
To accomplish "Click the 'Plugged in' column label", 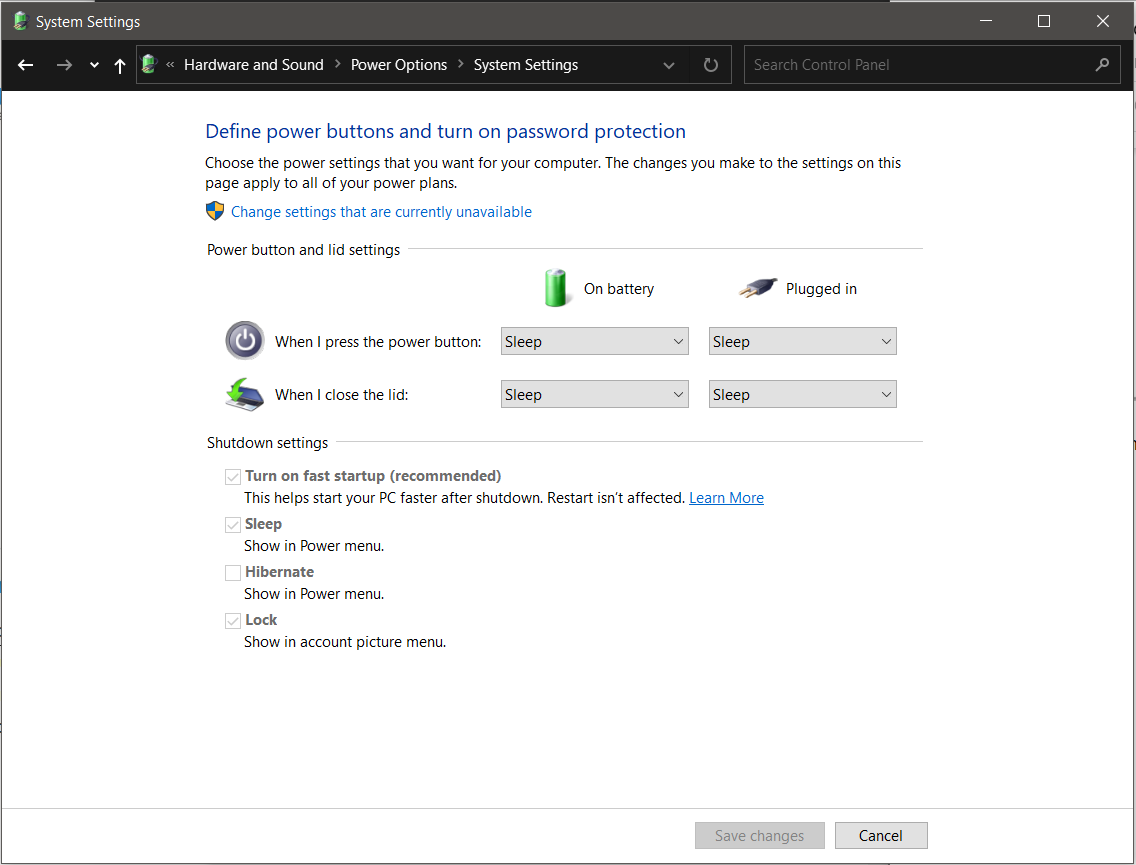I will tap(821, 288).
